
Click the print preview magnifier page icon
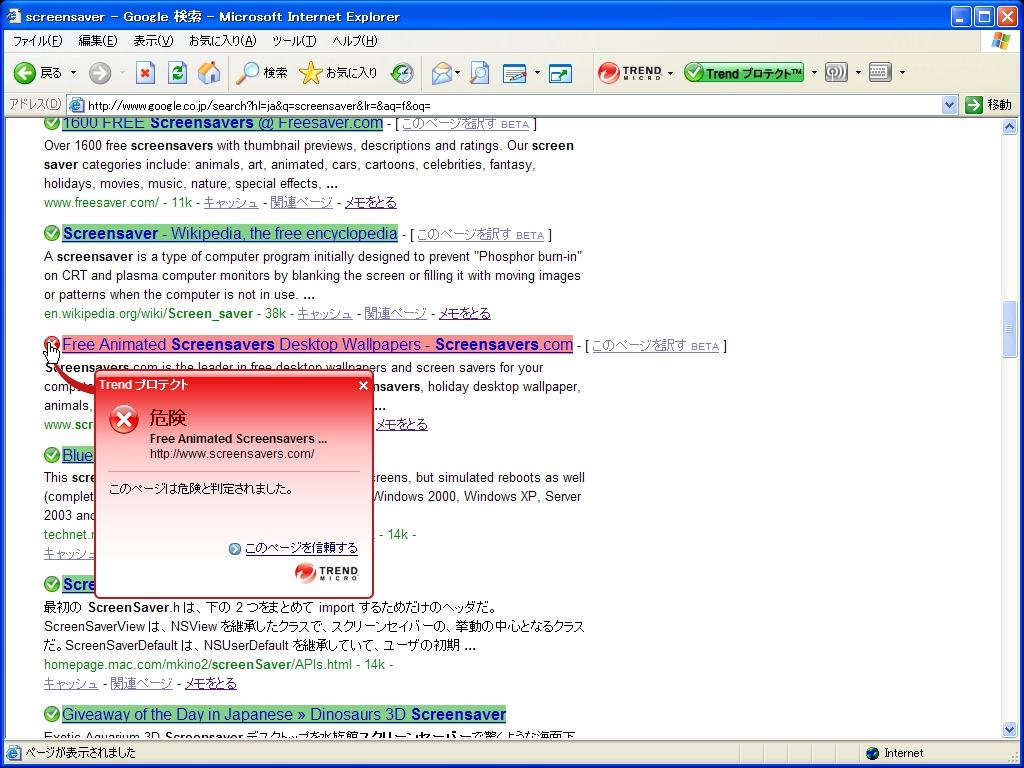click(479, 72)
